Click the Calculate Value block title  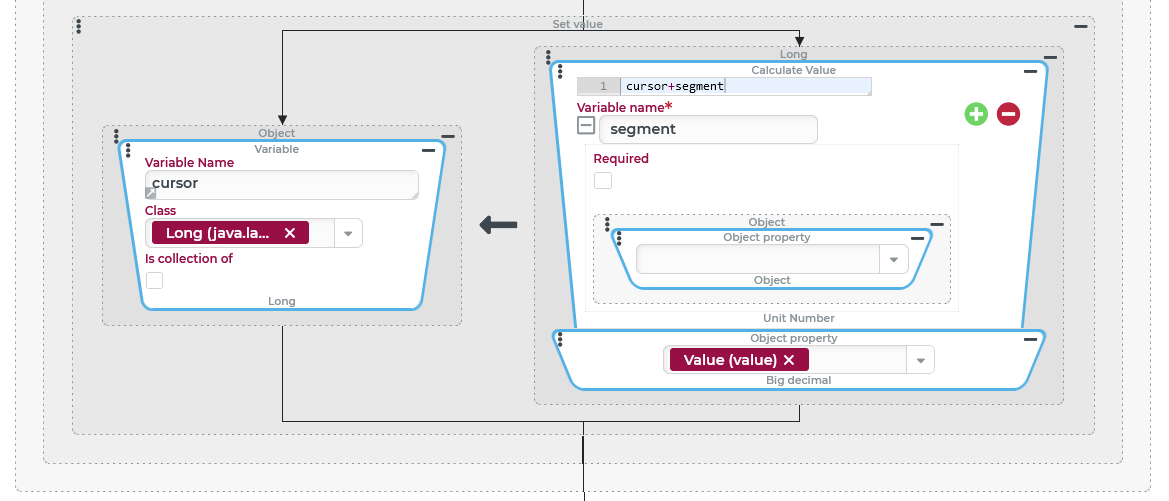[x=793, y=70]
